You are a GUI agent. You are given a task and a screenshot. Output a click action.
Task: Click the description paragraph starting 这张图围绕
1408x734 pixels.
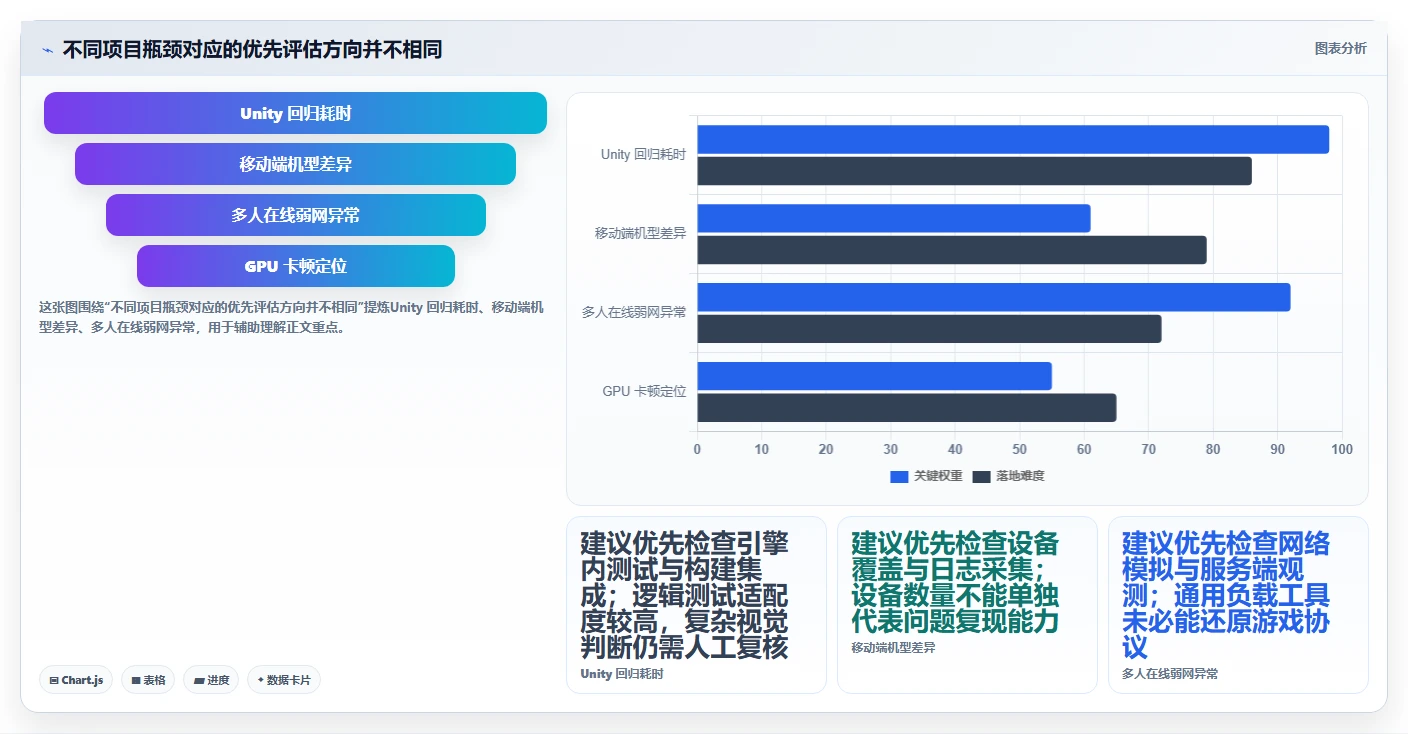point(291,317)
